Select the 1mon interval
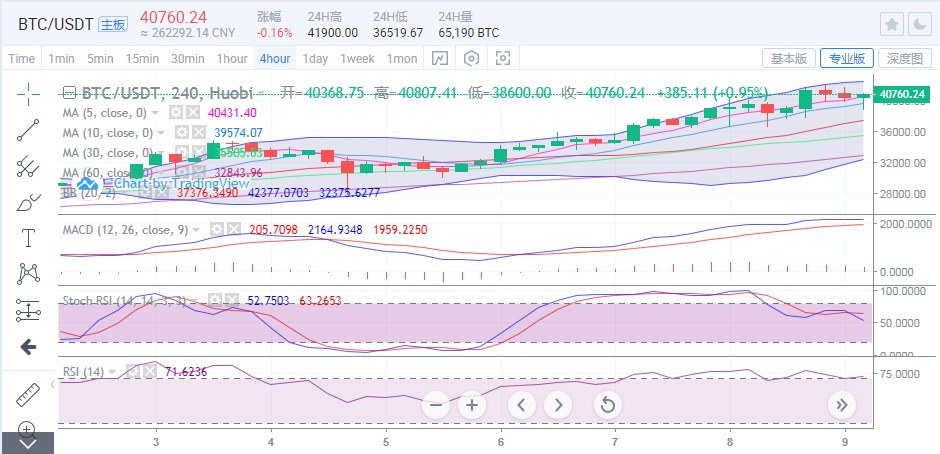The width and height of the screenshot is (940, 454). point(402,59)
